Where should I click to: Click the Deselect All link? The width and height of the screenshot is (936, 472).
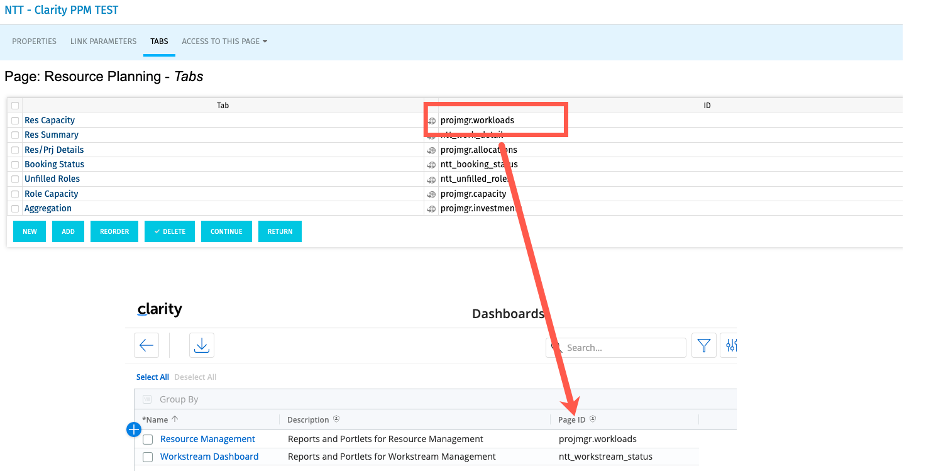[195, 377]
